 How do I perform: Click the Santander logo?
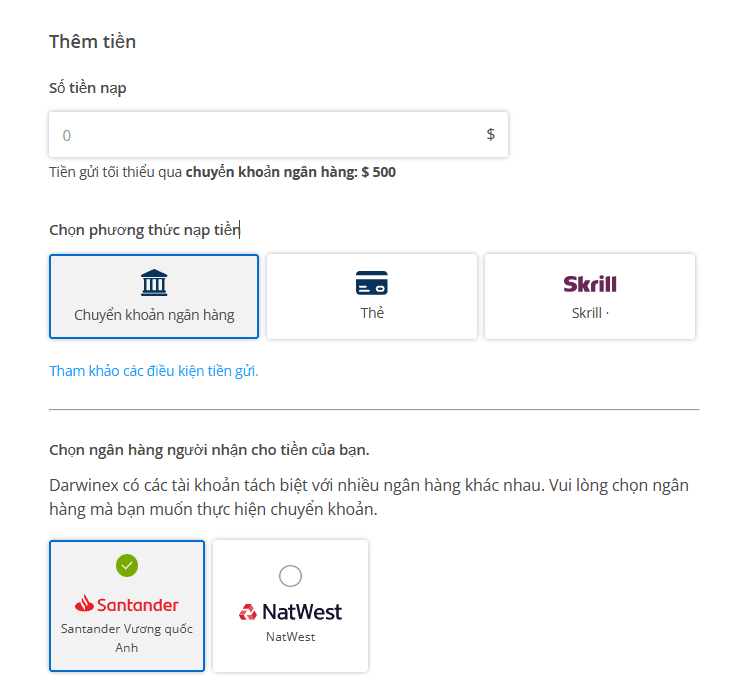tap(126, 604)
